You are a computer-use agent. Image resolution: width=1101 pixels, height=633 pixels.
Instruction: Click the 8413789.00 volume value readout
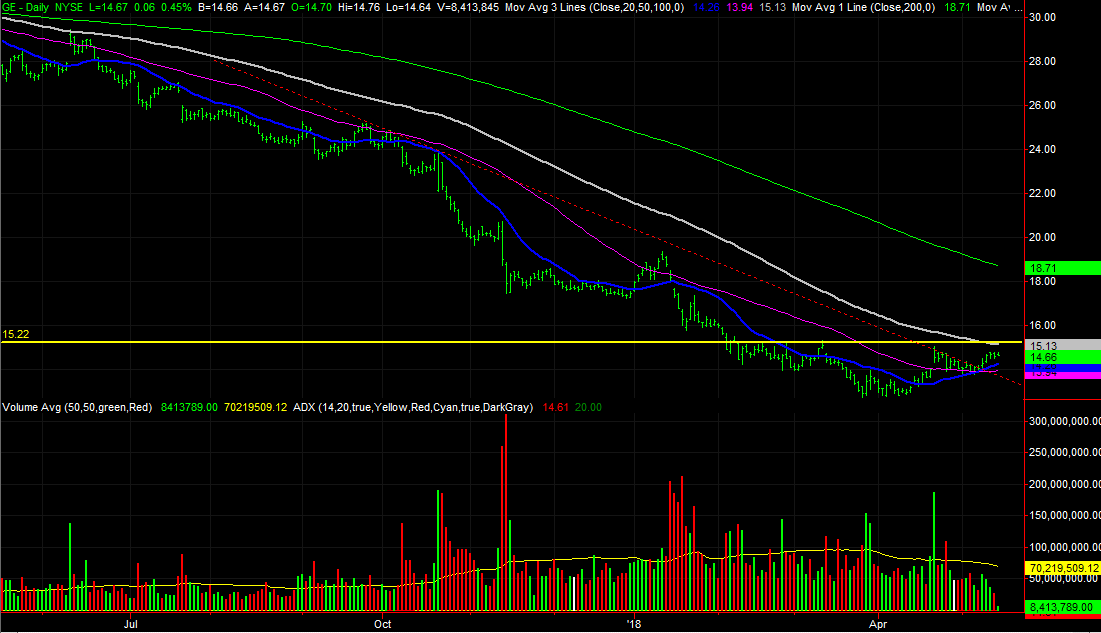[189, 407]
